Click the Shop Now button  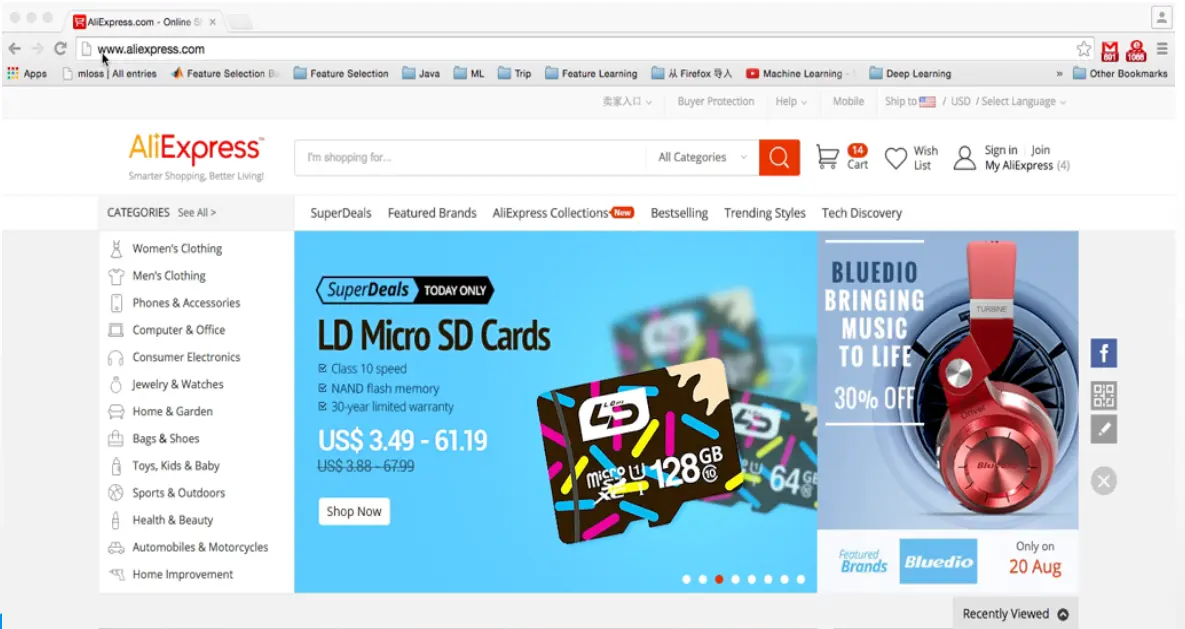pyautogui.click(x=354, y=512)
